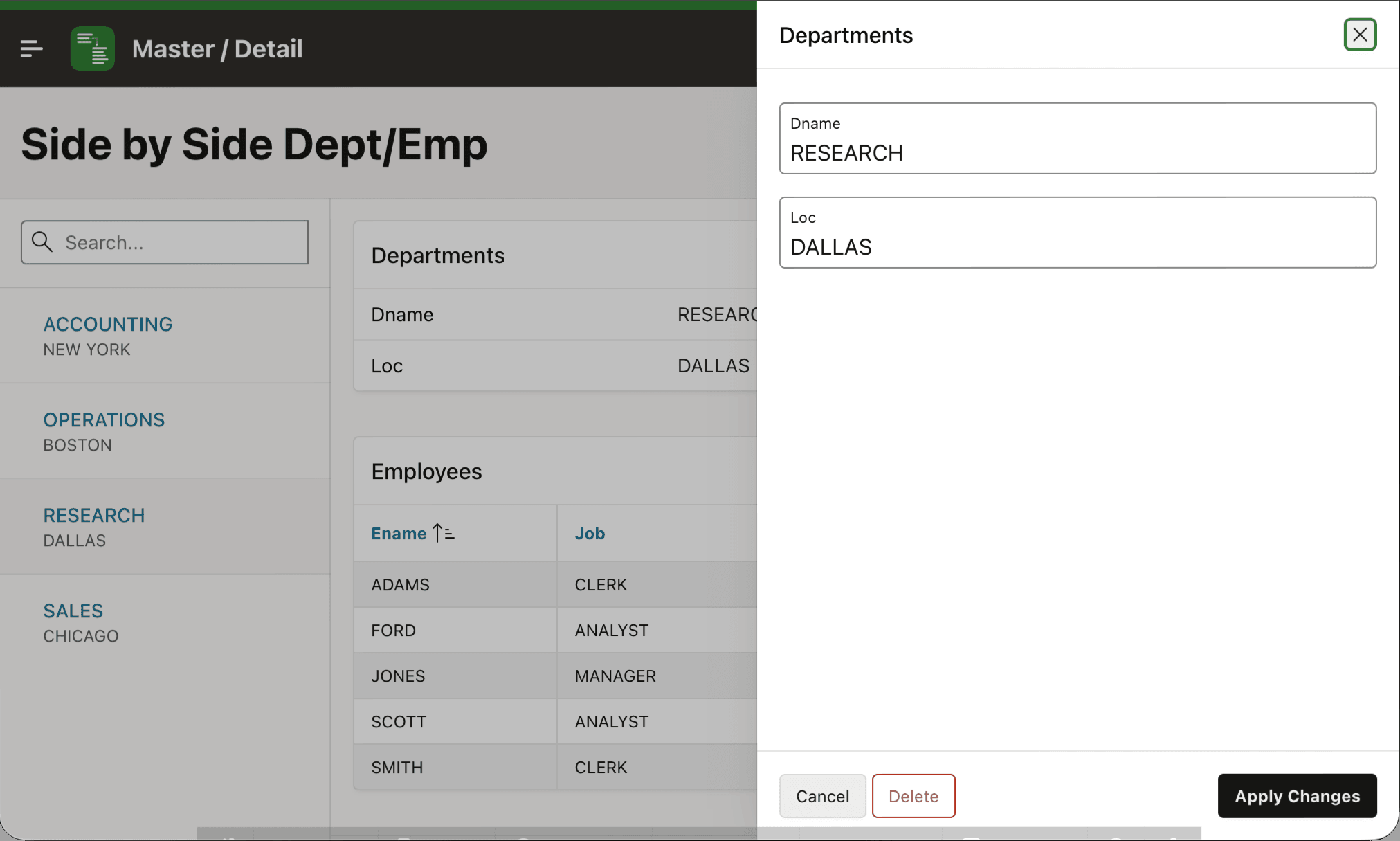The height and width of the screenshot is (841, 1400).
Task: Click the Master / Detail title link
Action: point(217,48)
